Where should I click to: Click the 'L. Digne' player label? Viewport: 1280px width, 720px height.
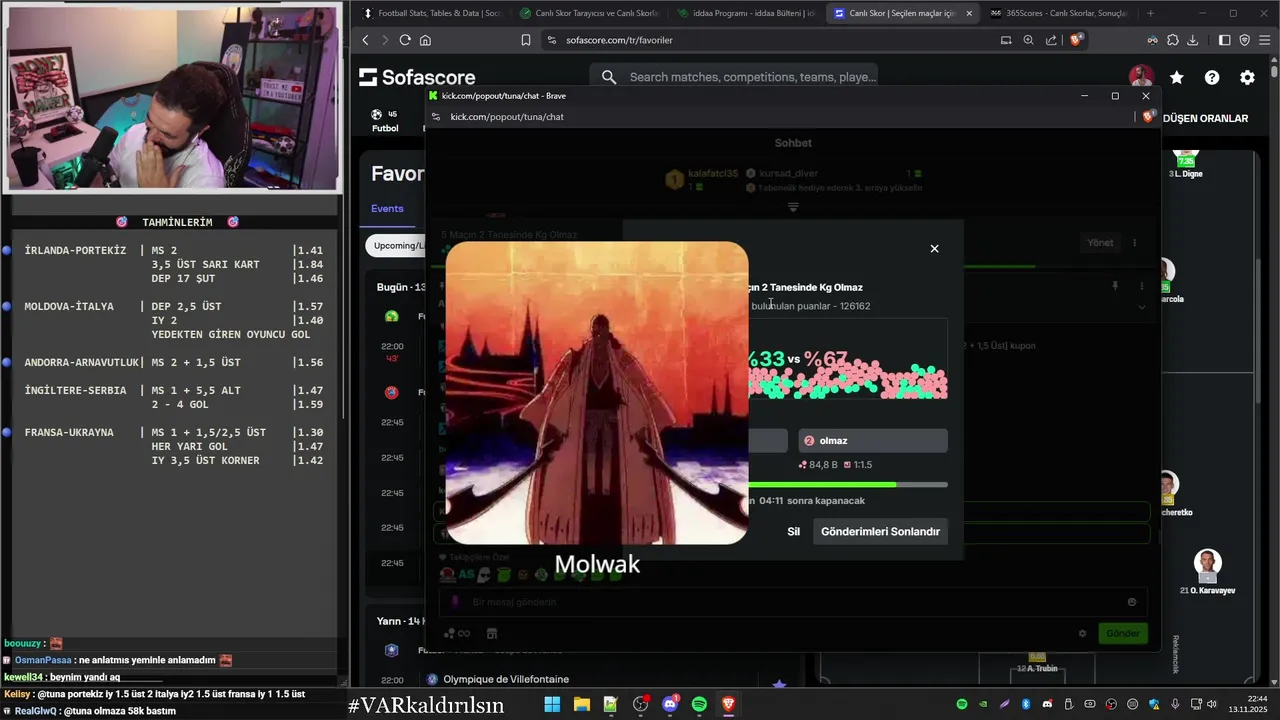point(1185,174)
